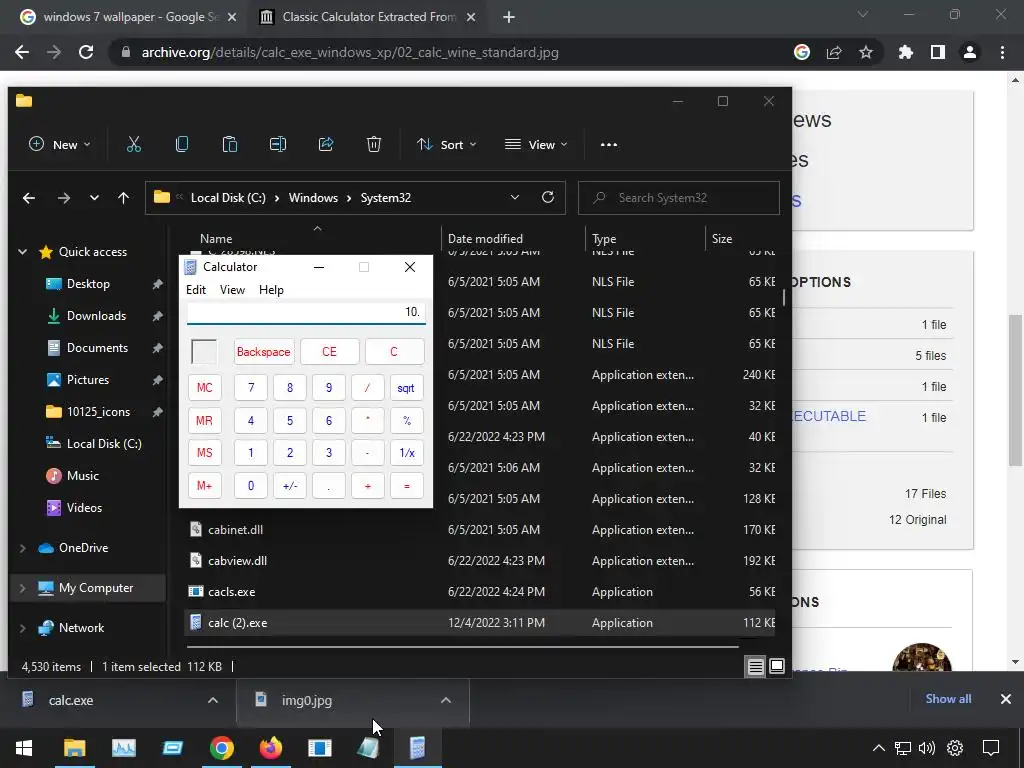Click the Paste clipboard icon in Explorer toolbar

tap(229, 144)
